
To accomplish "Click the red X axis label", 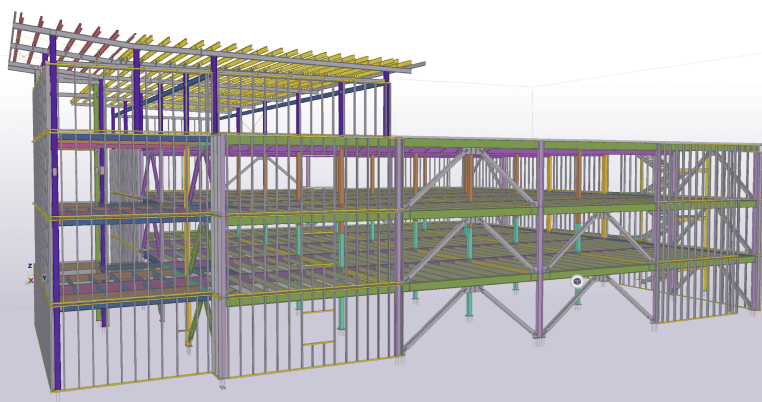I will [x=31, y=280].
